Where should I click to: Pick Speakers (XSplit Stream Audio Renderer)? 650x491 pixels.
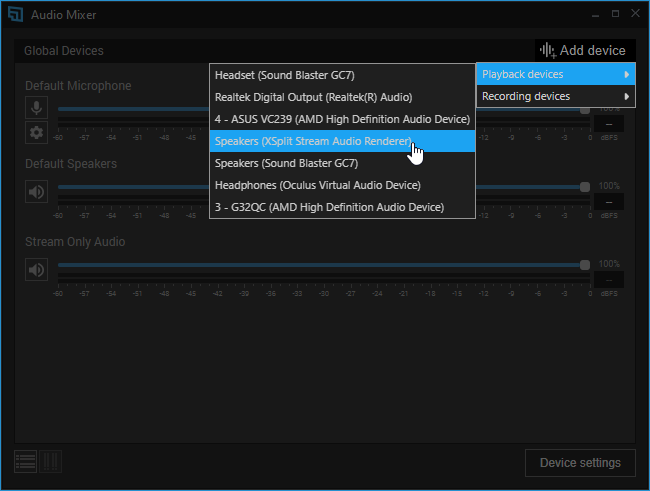tap(342, 141)
